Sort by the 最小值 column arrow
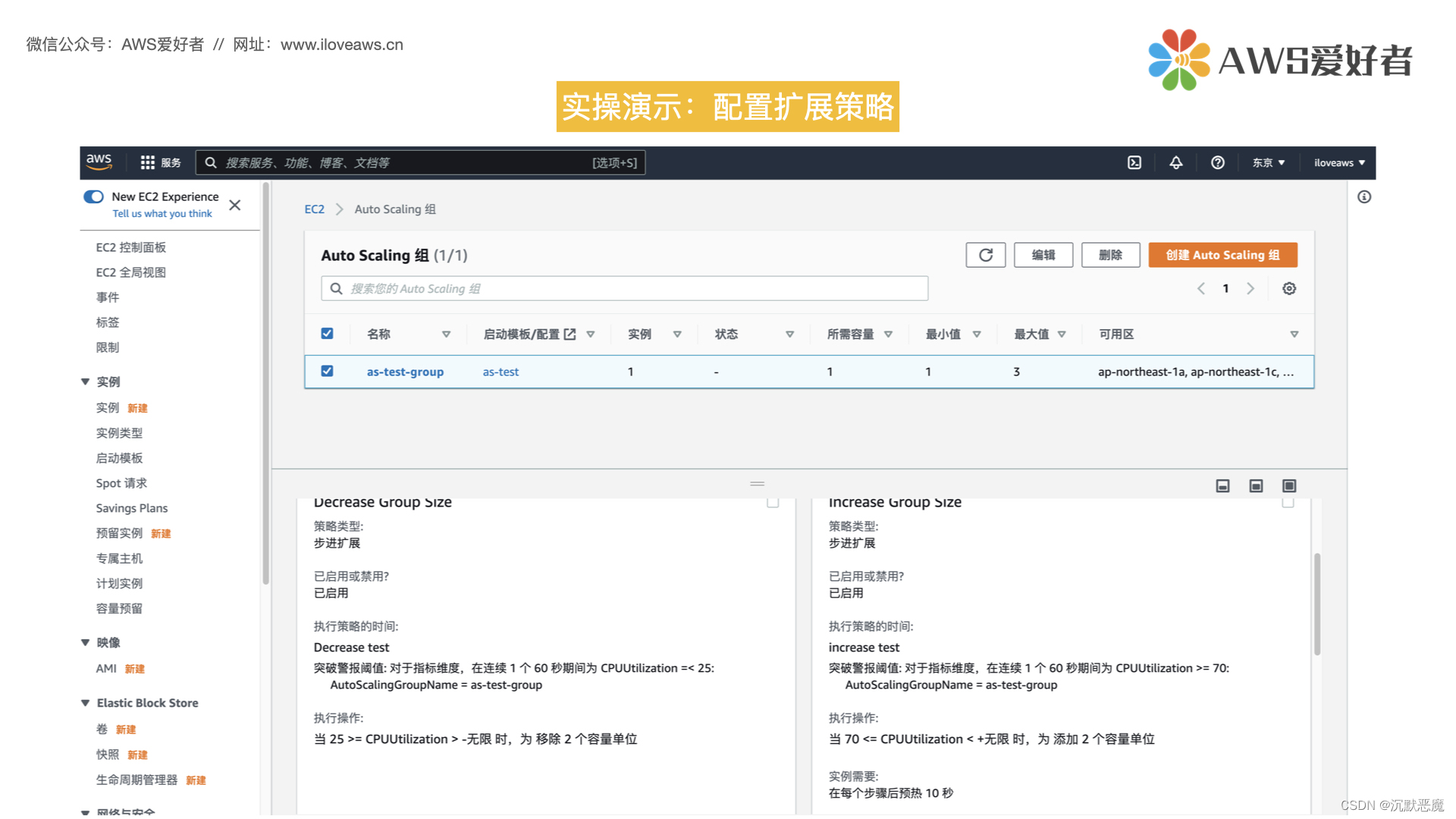The height and width of the screenshot is (819, 1456). [977, 334]
